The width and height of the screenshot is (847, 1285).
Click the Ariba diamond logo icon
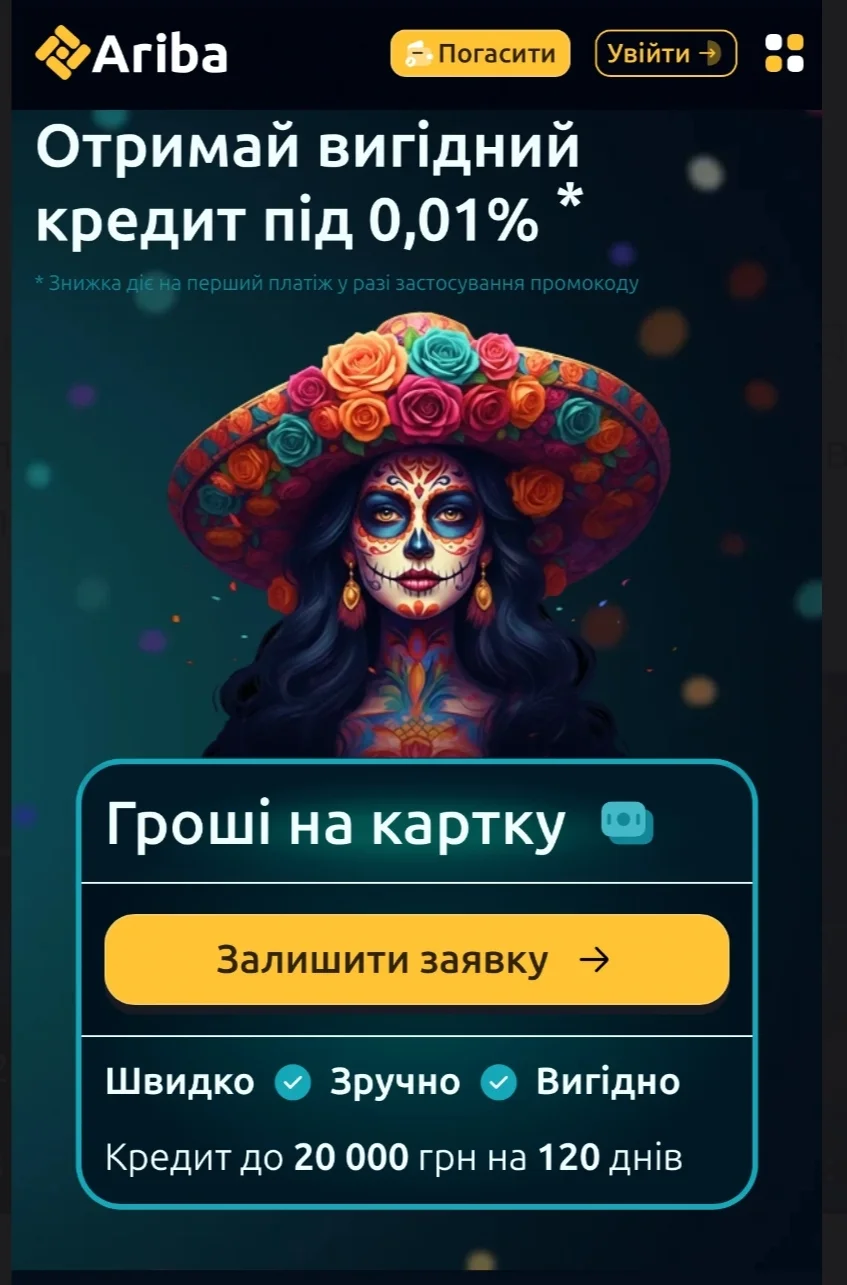pyautogui.click(x=62, y=52)
